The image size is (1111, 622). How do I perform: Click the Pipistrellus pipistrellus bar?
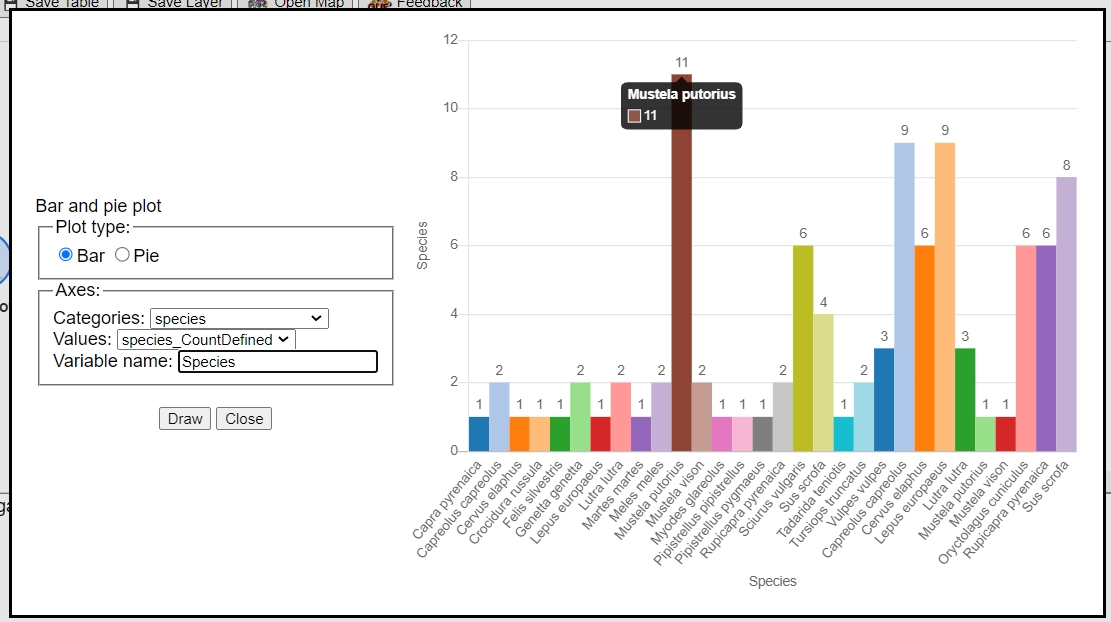coord(742,434)
